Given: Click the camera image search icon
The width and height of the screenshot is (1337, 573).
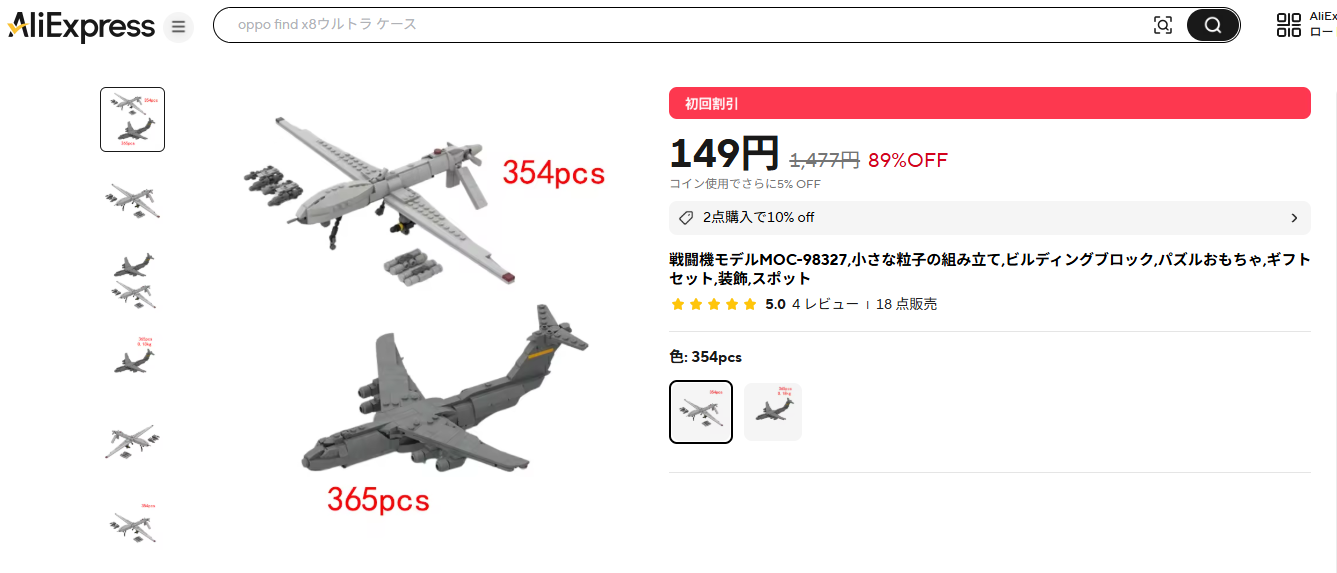Looking at the screenshot, I should (1162, 25).
